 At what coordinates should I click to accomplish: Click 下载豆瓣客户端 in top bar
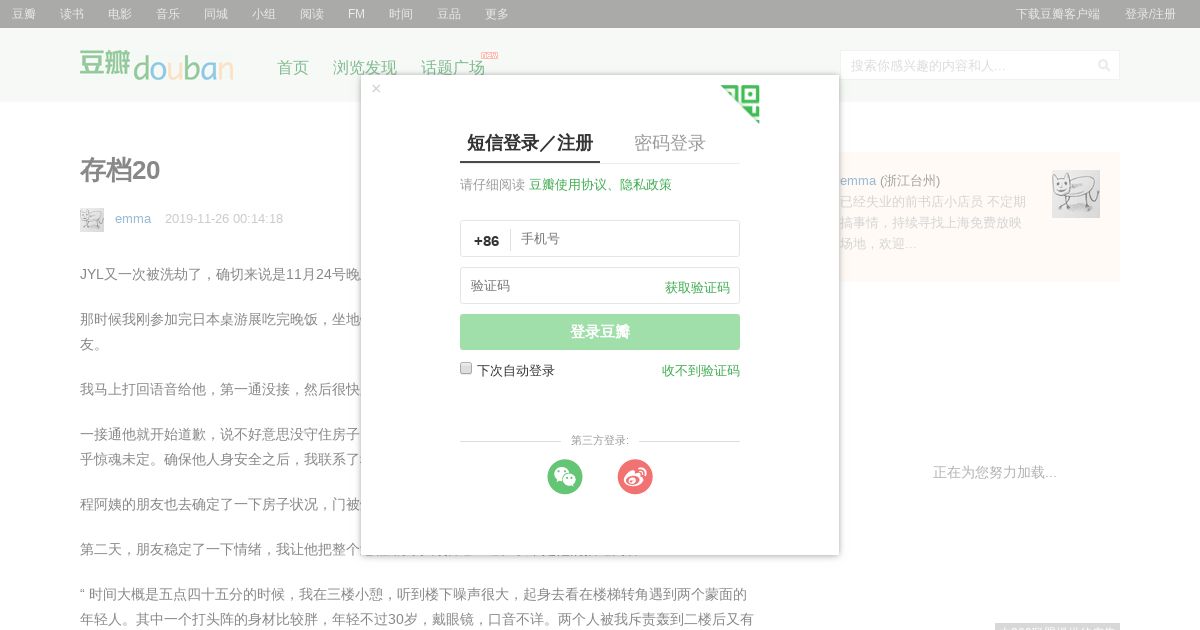[1058, 14]
